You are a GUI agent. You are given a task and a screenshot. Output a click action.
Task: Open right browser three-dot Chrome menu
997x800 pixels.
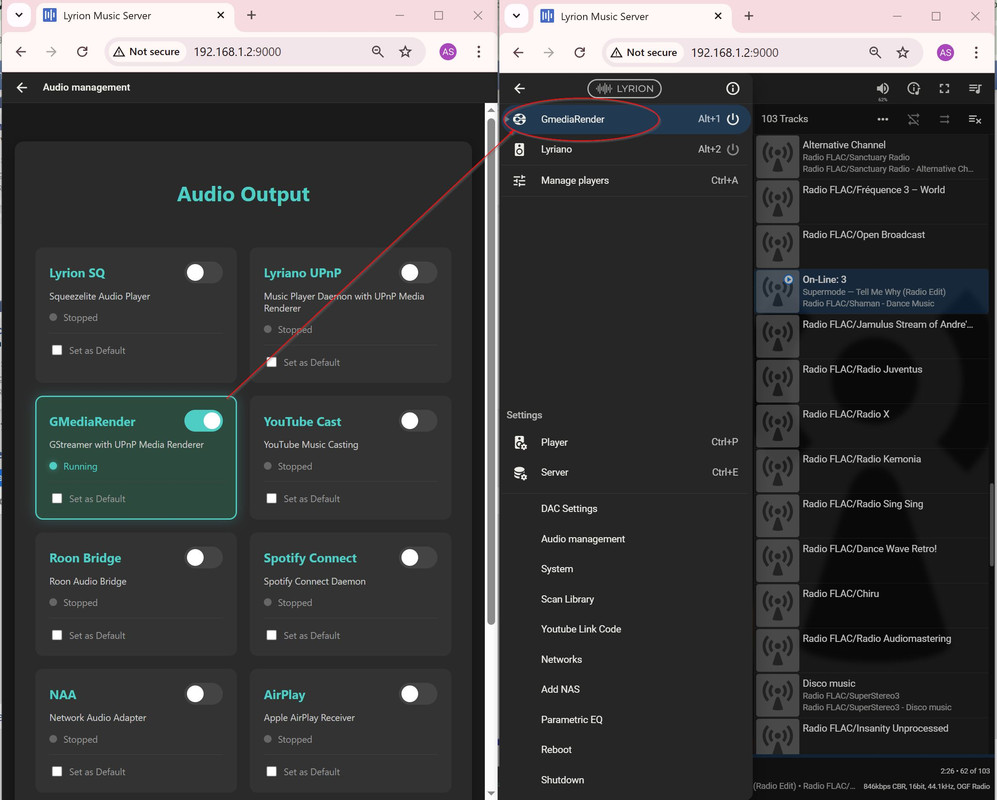click(x=976, y=53)
